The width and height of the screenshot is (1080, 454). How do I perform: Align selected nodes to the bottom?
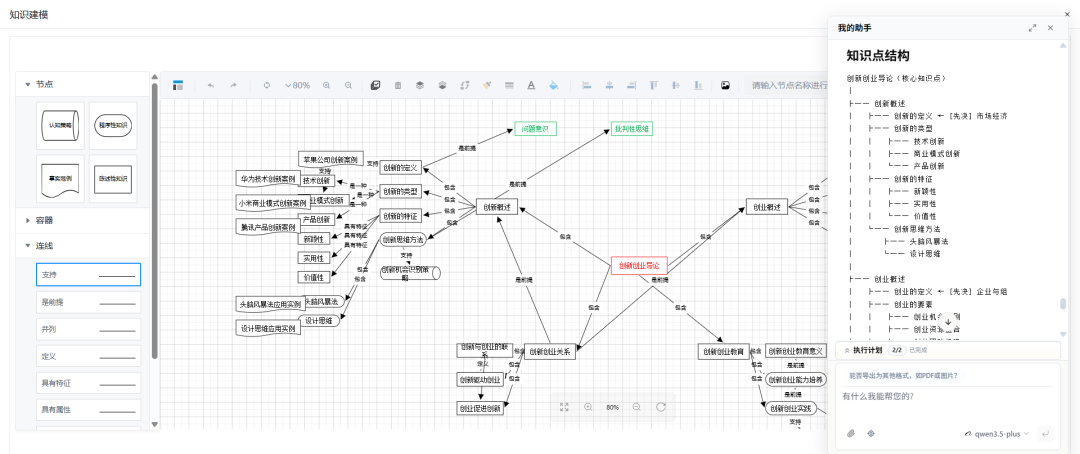[698, 85]
